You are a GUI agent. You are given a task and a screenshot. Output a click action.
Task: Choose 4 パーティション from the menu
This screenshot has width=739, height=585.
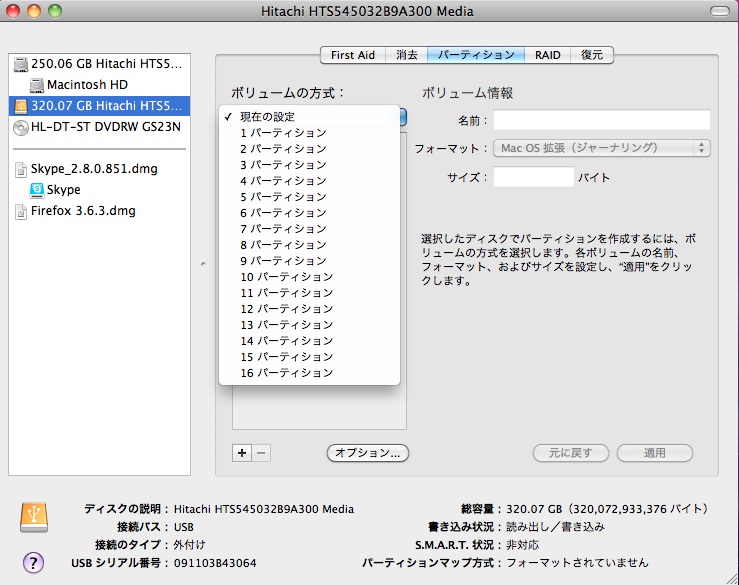pos(310,181)
